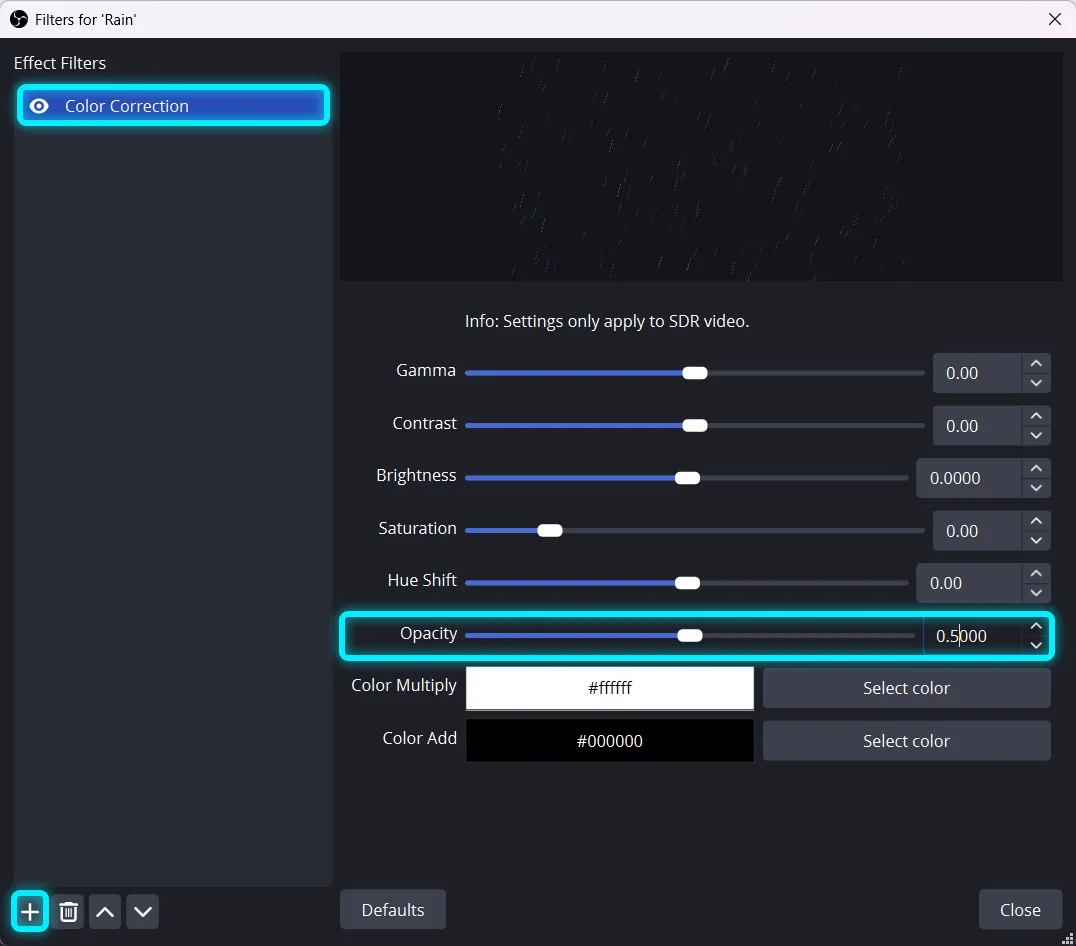The height and width of the screenshot is (946, 1076).
Task: Increase Opacity value with up stepper
Action: click(1036, 626)
